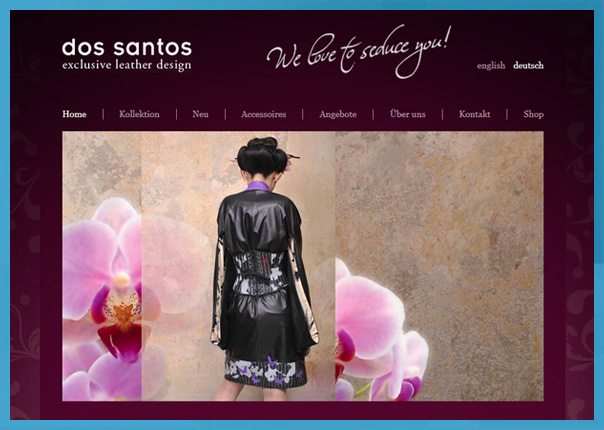Click the 'exclusive leather design' subtitle
Screen dimensions: 604x430
pos(127,65)
